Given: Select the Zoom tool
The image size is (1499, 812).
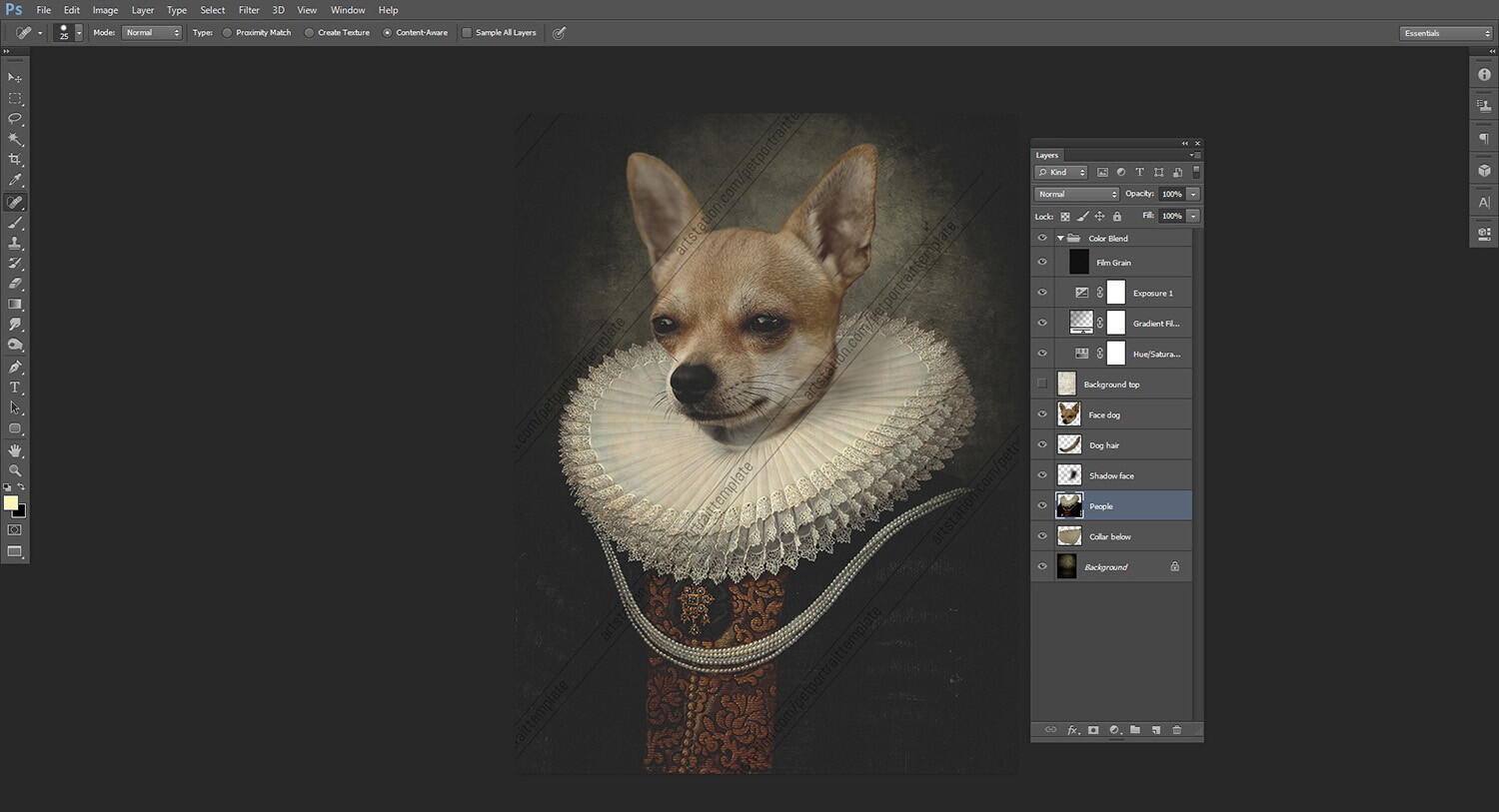Looking at the screenshot, I should (x=14, y=470).
